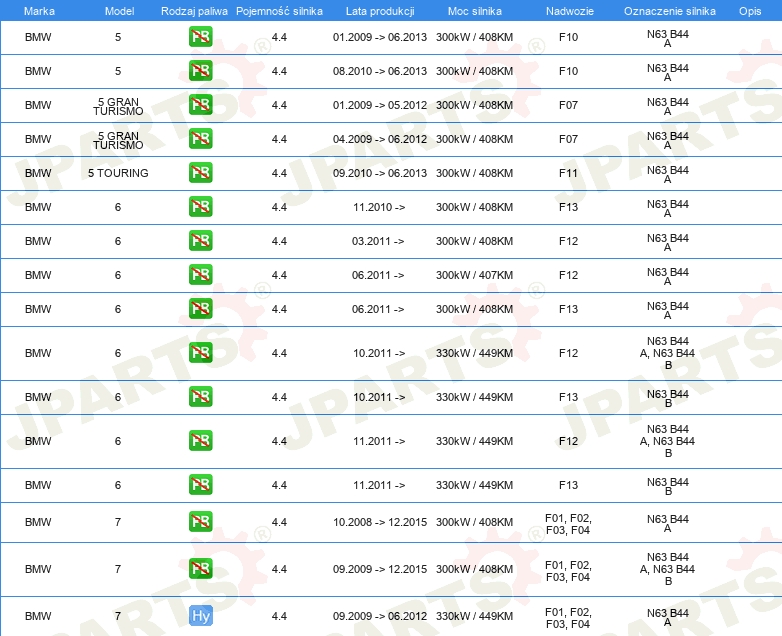Select date '09.2009 -> 06.2012'

380,616
